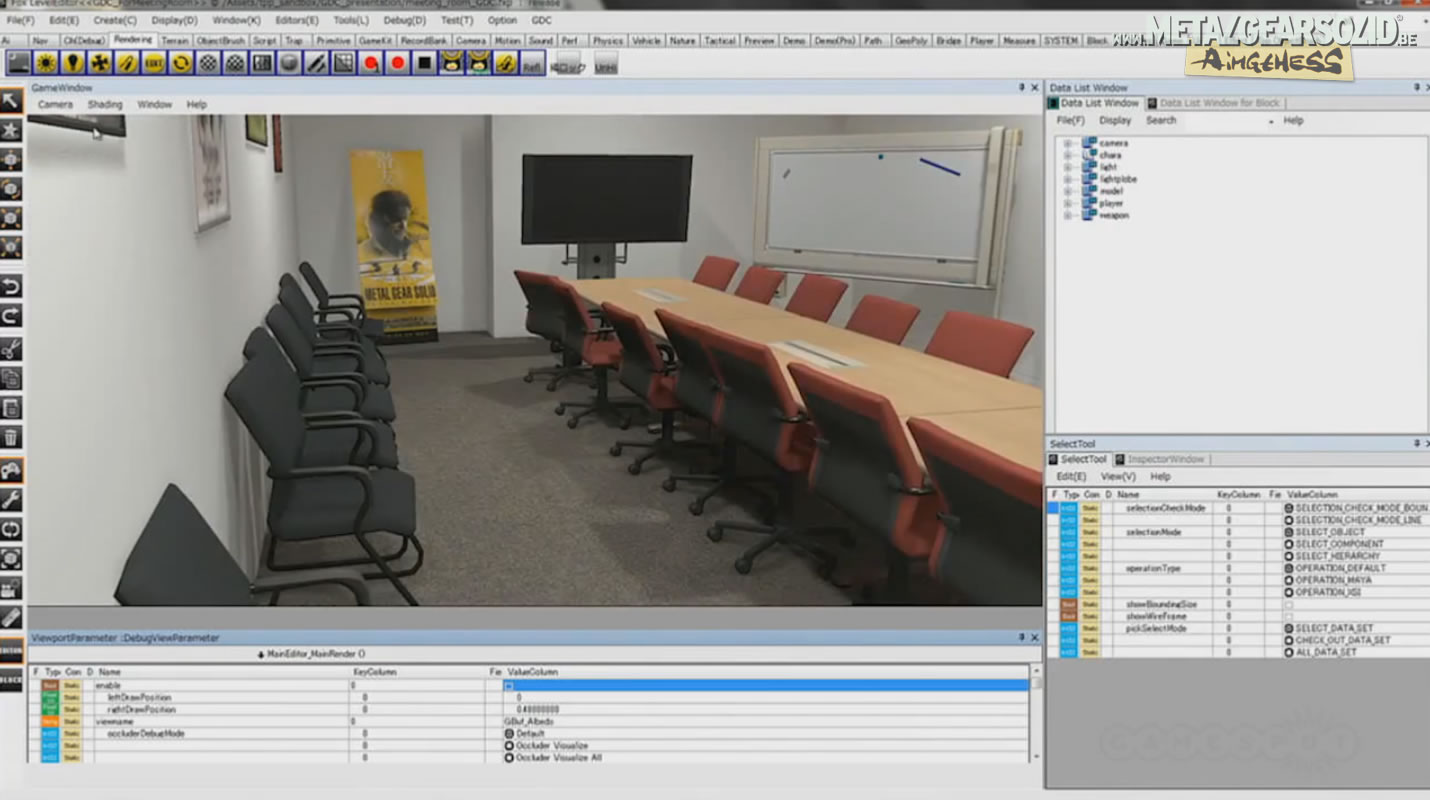The image size is (1430, 800).
Task: Expand the player node in Data List
Action: coord(1067,203)
